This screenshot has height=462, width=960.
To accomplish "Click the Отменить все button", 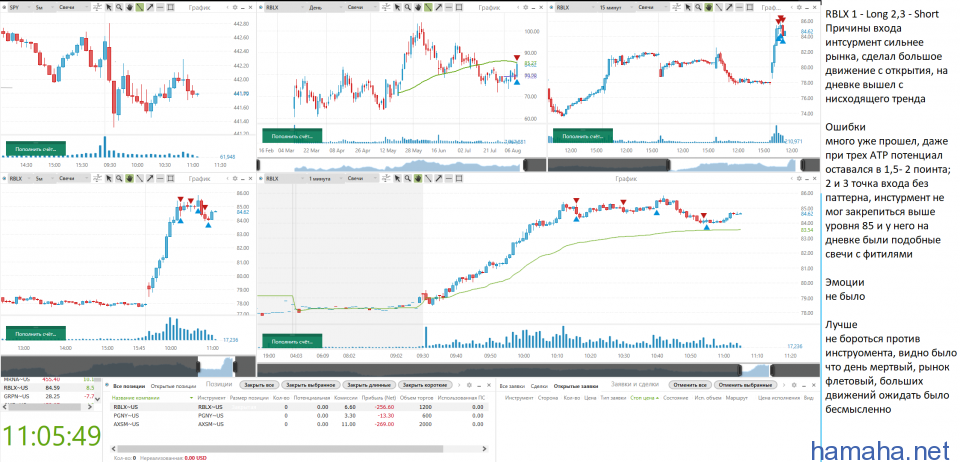I will [x=690, y=385].
